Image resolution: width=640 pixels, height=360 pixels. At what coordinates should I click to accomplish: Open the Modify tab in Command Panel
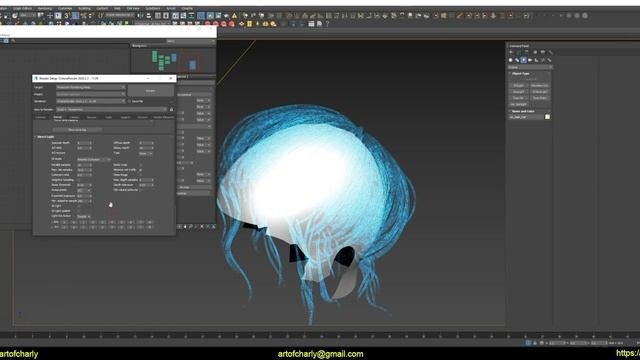click(x=518, y=52)
